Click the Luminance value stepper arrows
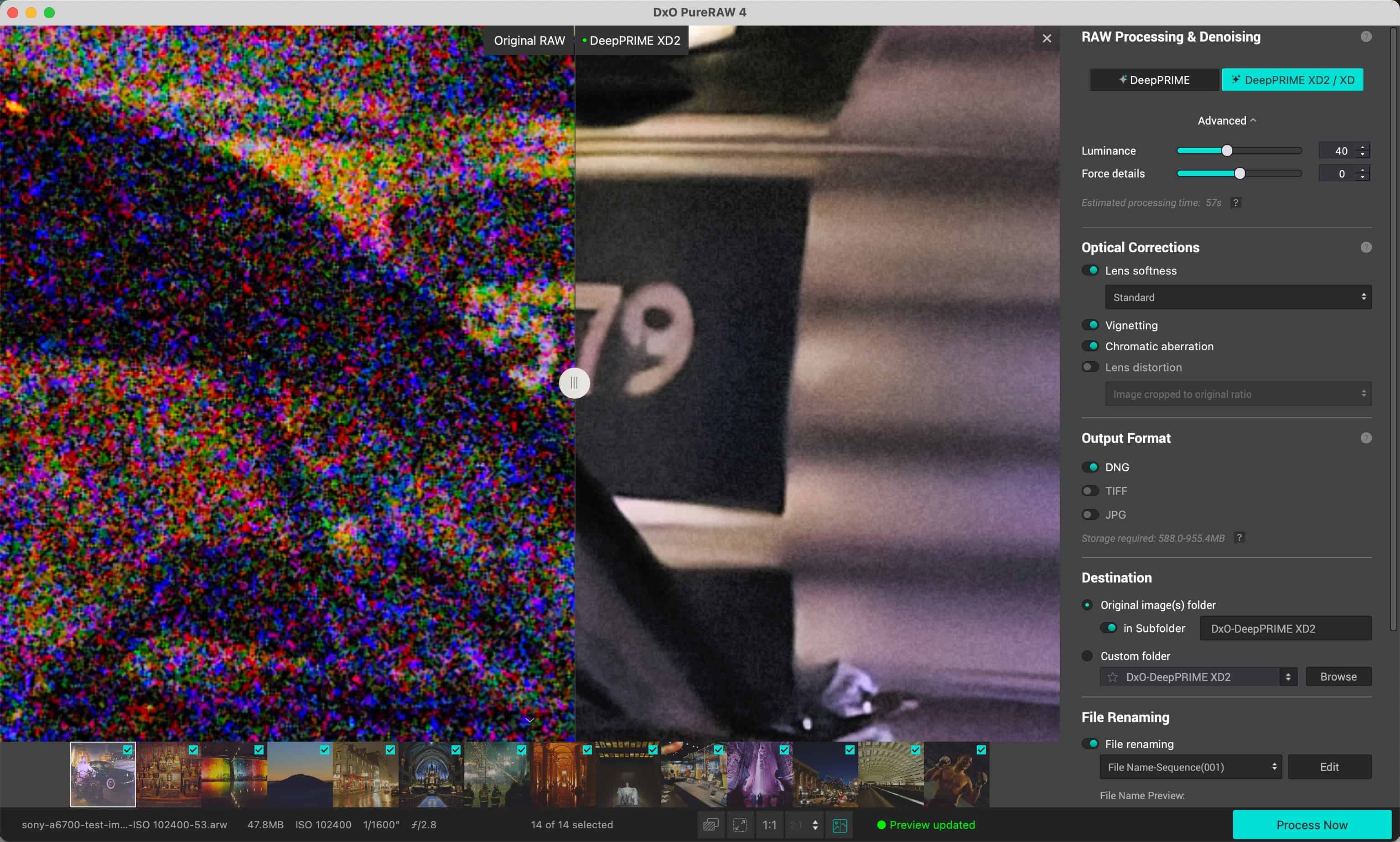The image size is (1400, 842). tap(1363, 151)
